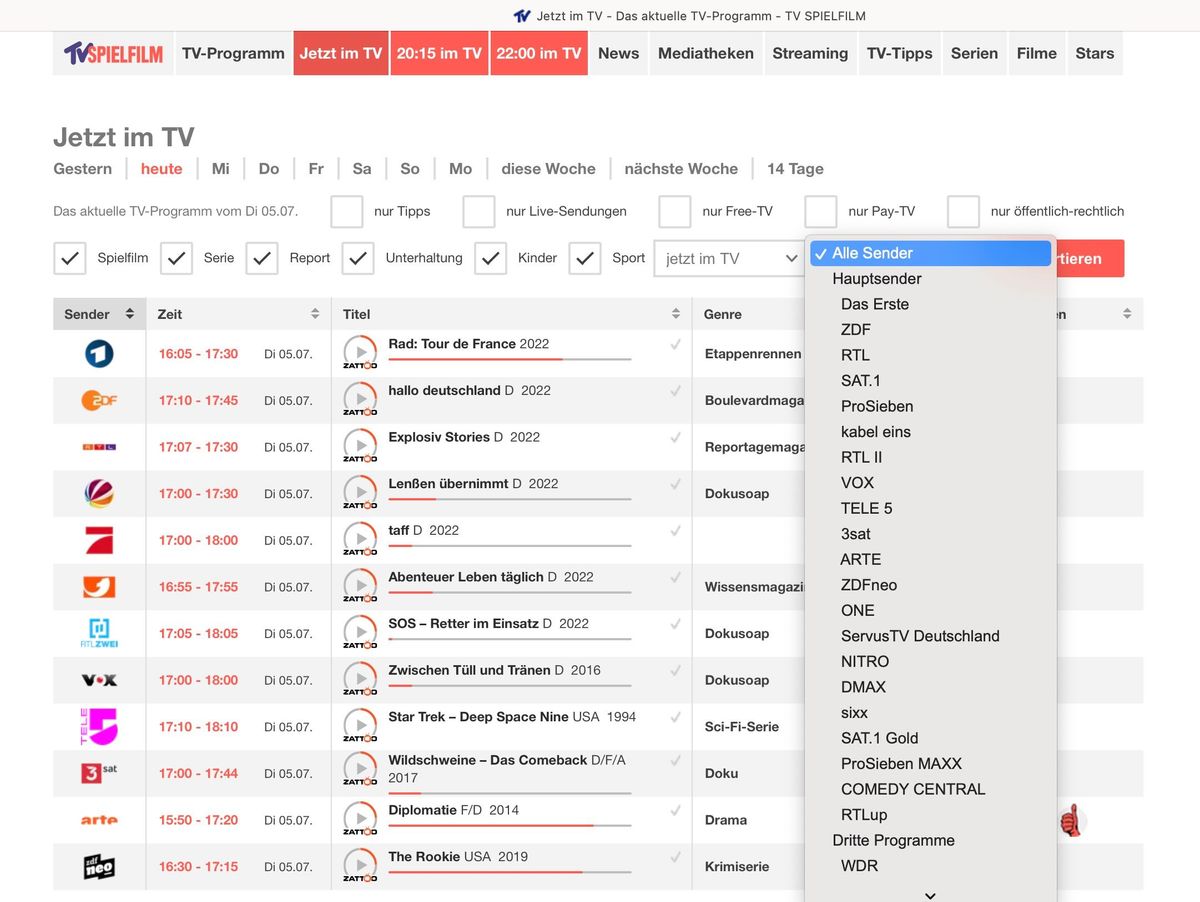Click the SAT.1 channel logo

(99, 493)
